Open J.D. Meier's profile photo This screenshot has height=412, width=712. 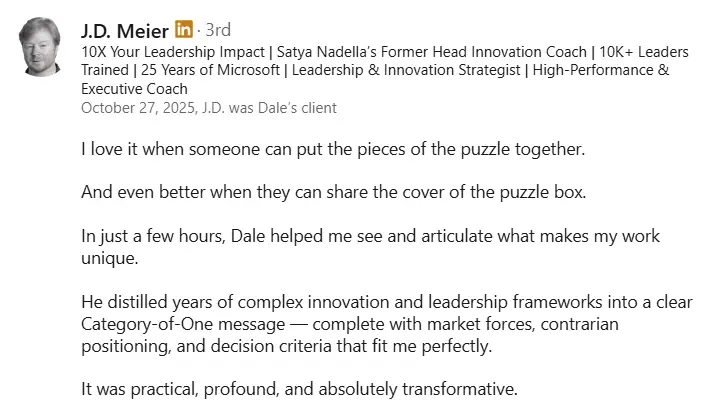tap(40, 47)
